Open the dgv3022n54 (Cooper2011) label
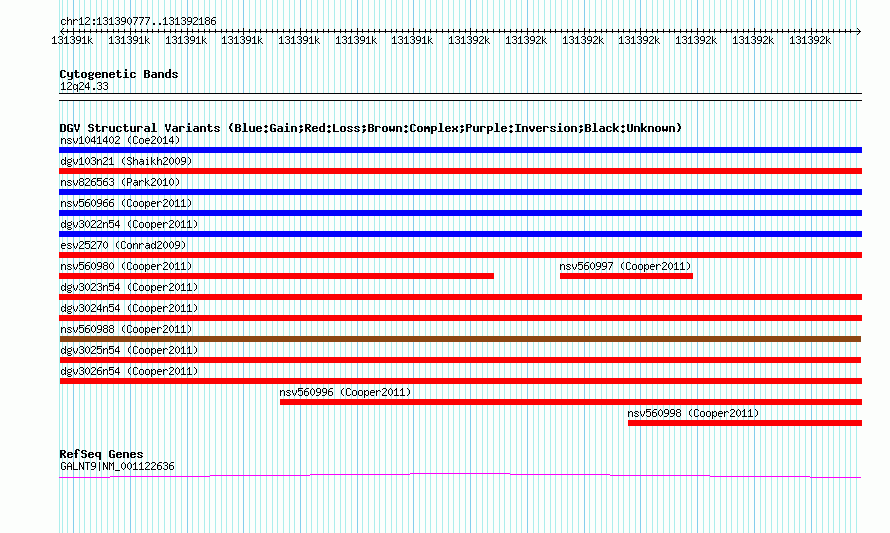 (129, 224)
